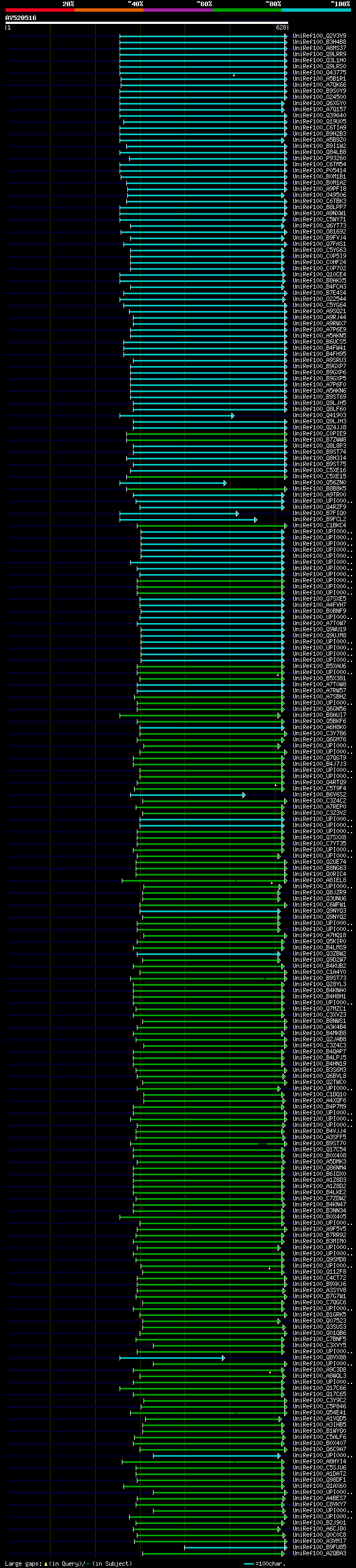Click the purple ~60% identity legend segment
This screenshot has width=356, height=1568.
[x=177, y=10]
